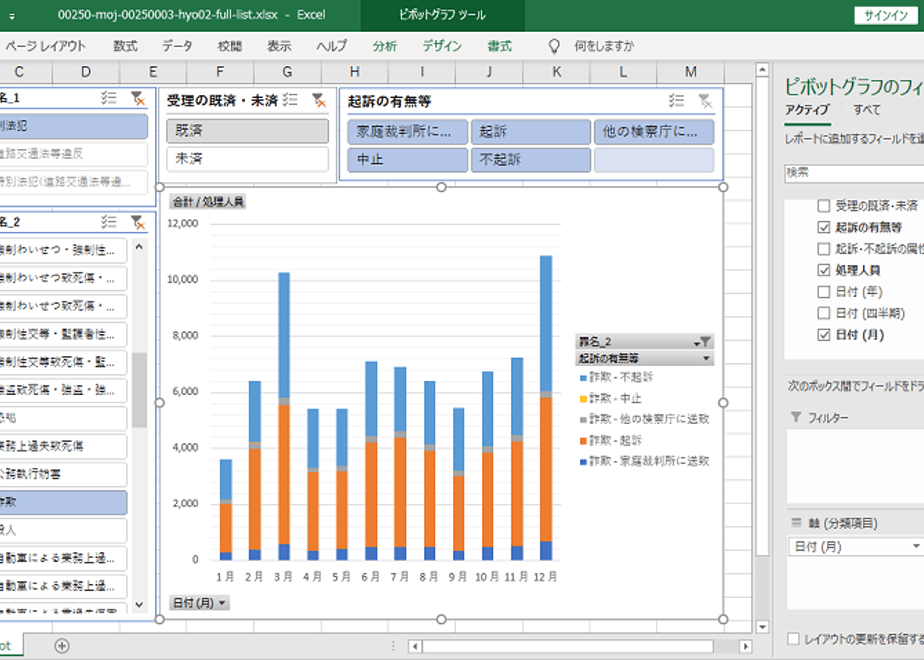Select 起訴 slicer item
This screenshot has height=660, width=924.
coord(531,132)
